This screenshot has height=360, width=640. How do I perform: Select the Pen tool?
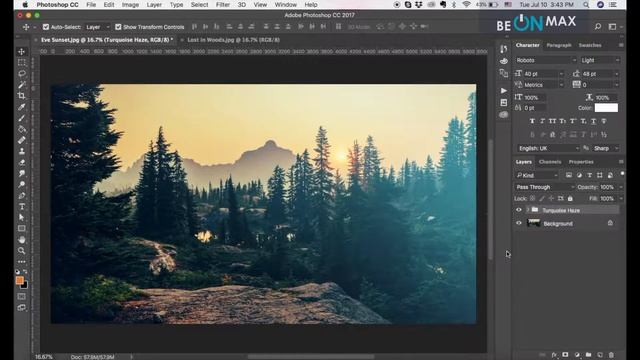pyautogui.click(x=22, y=196)
